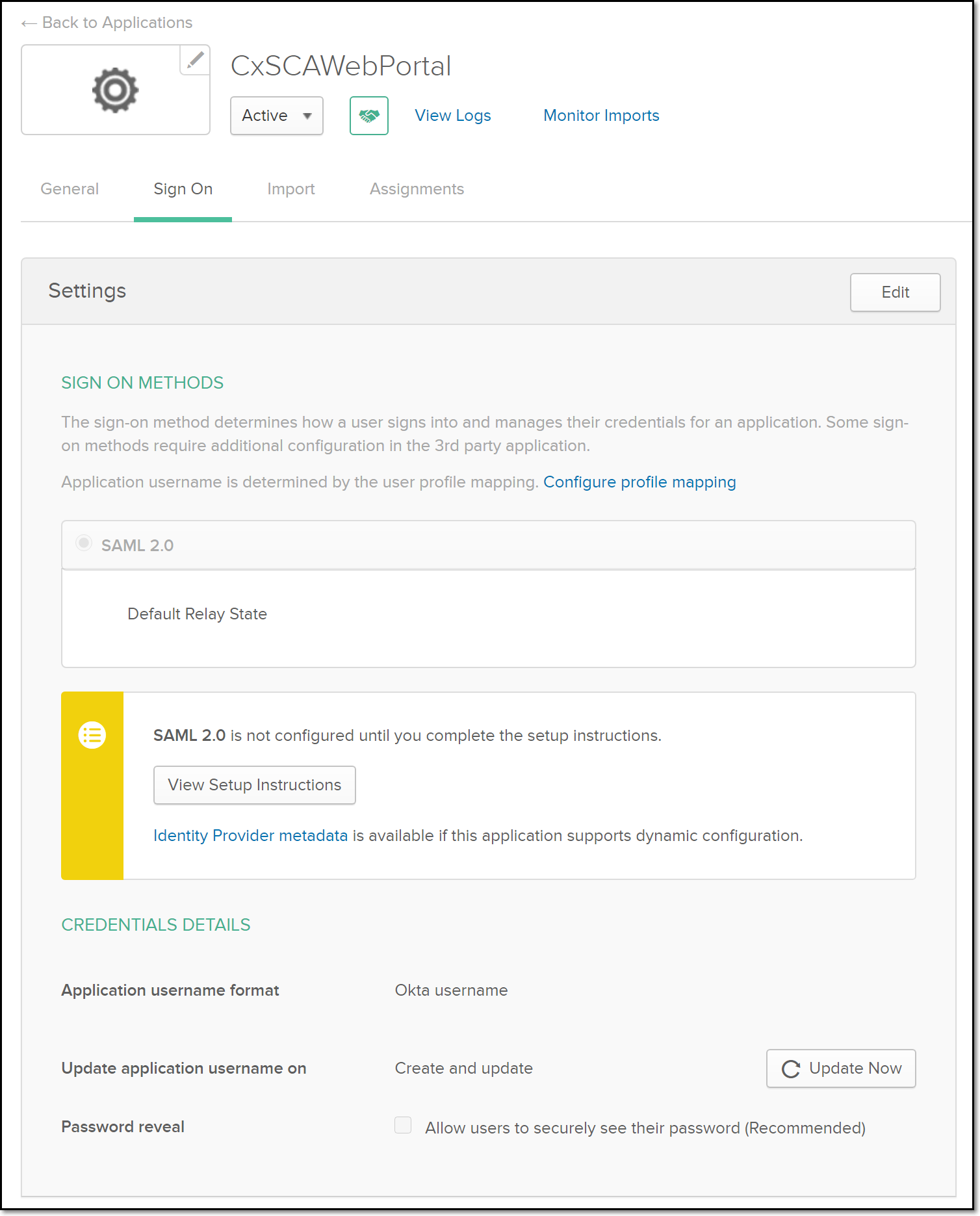Click the pencil edit logo icon
The width and height of the screenshot is (980, 1216).
[x=195, y=60]
